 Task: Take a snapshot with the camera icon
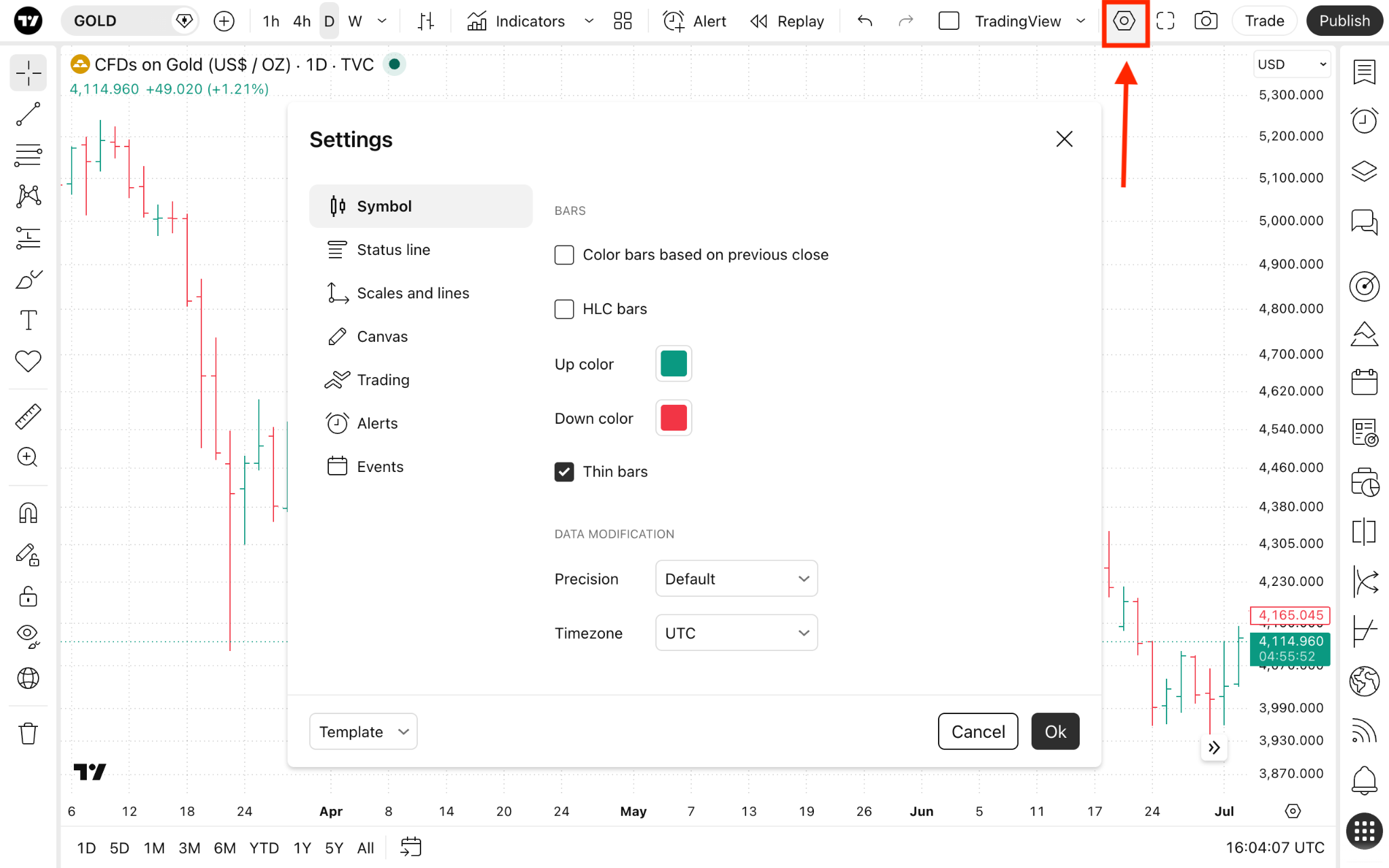tap(1205, 21)
